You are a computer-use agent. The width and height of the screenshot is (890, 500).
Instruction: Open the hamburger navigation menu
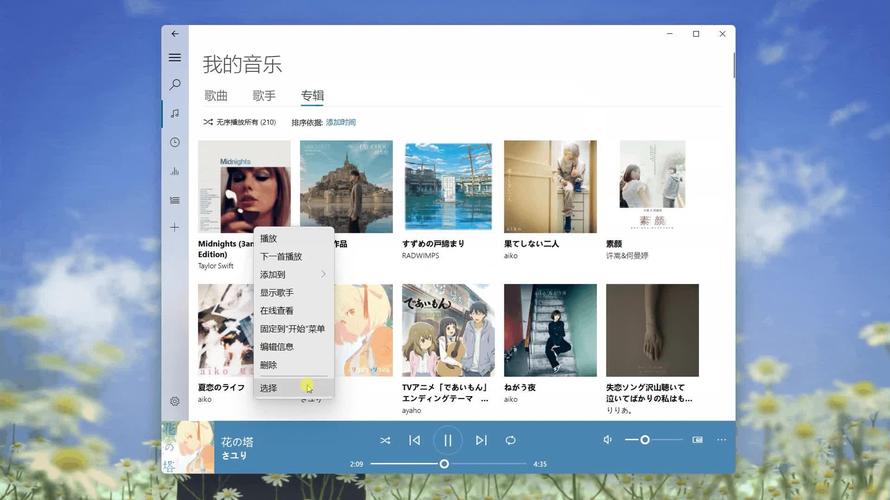[x=175, y=57]
